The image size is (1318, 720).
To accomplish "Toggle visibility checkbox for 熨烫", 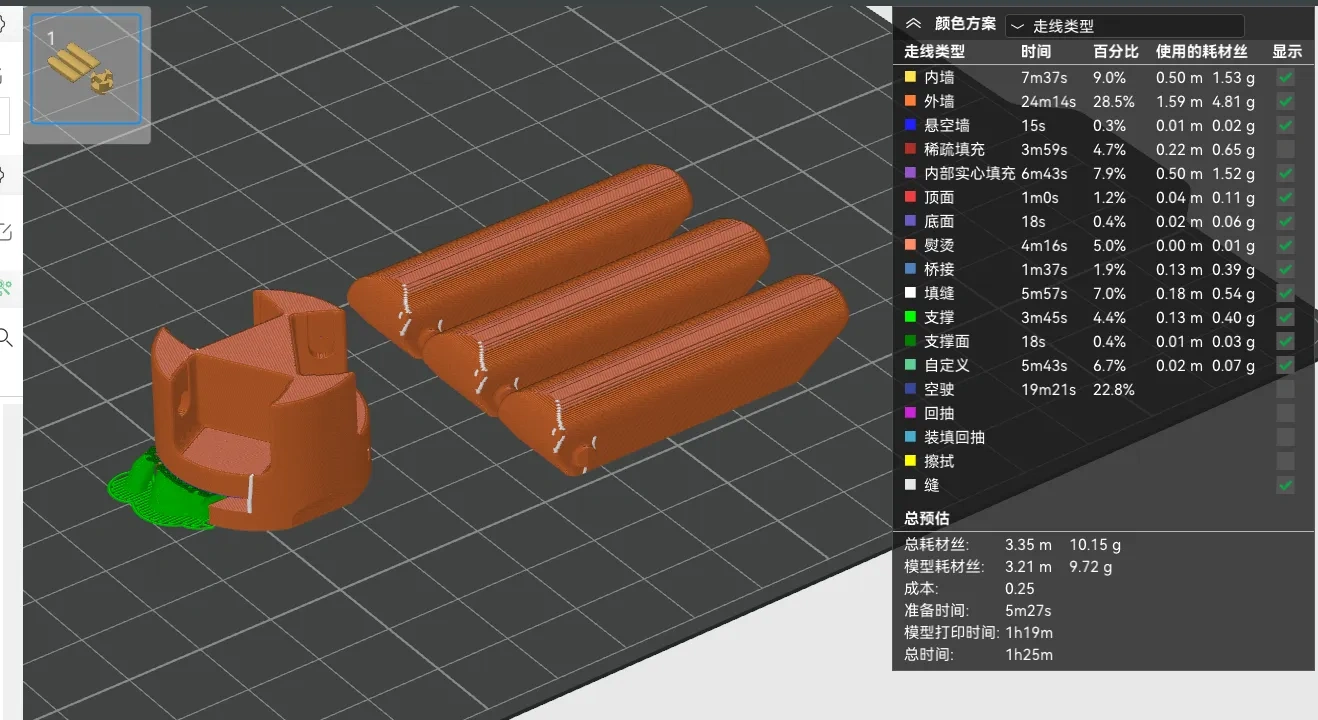I will tap(1286, 245).
